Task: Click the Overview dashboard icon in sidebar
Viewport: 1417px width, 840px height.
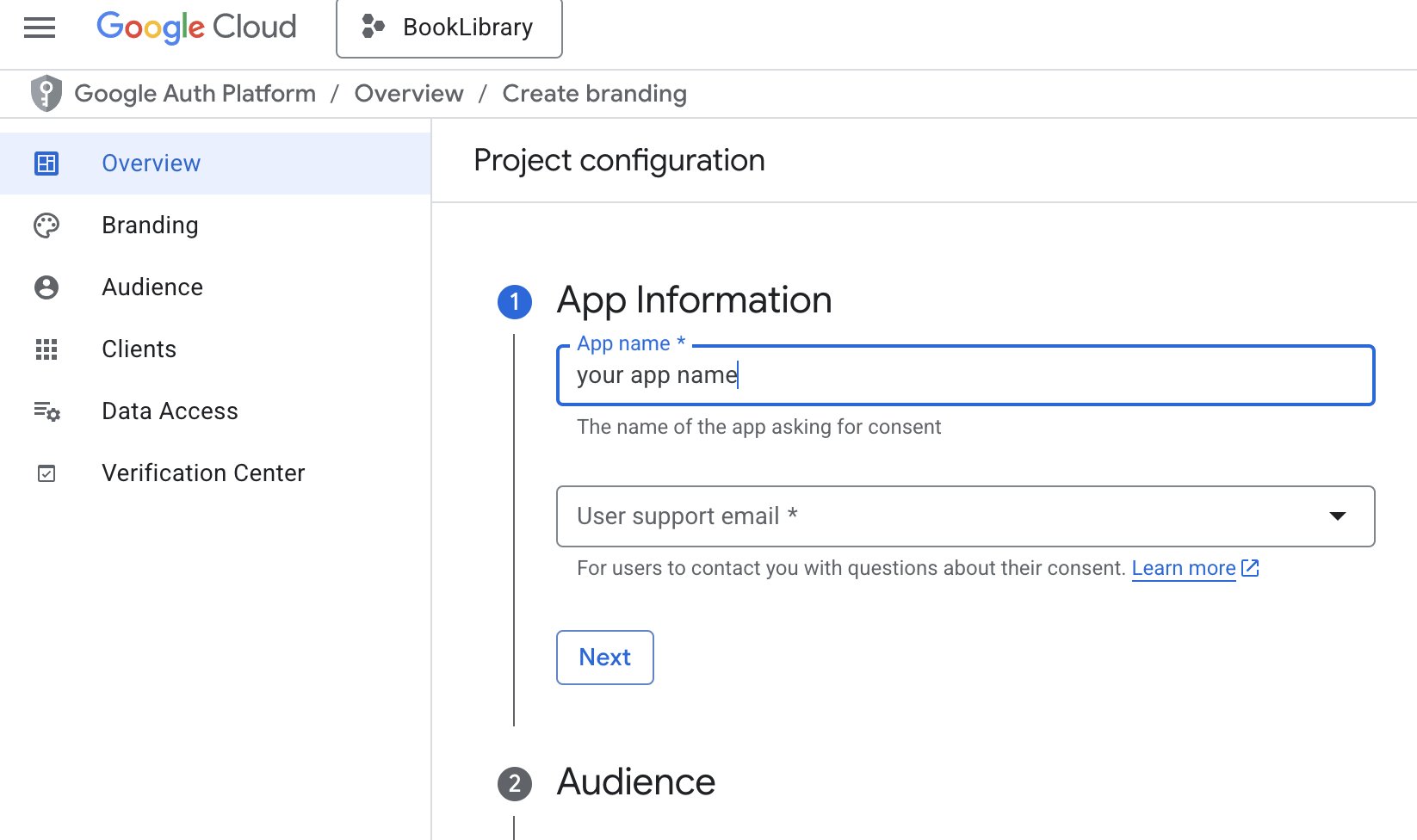Action: (46, 164)
